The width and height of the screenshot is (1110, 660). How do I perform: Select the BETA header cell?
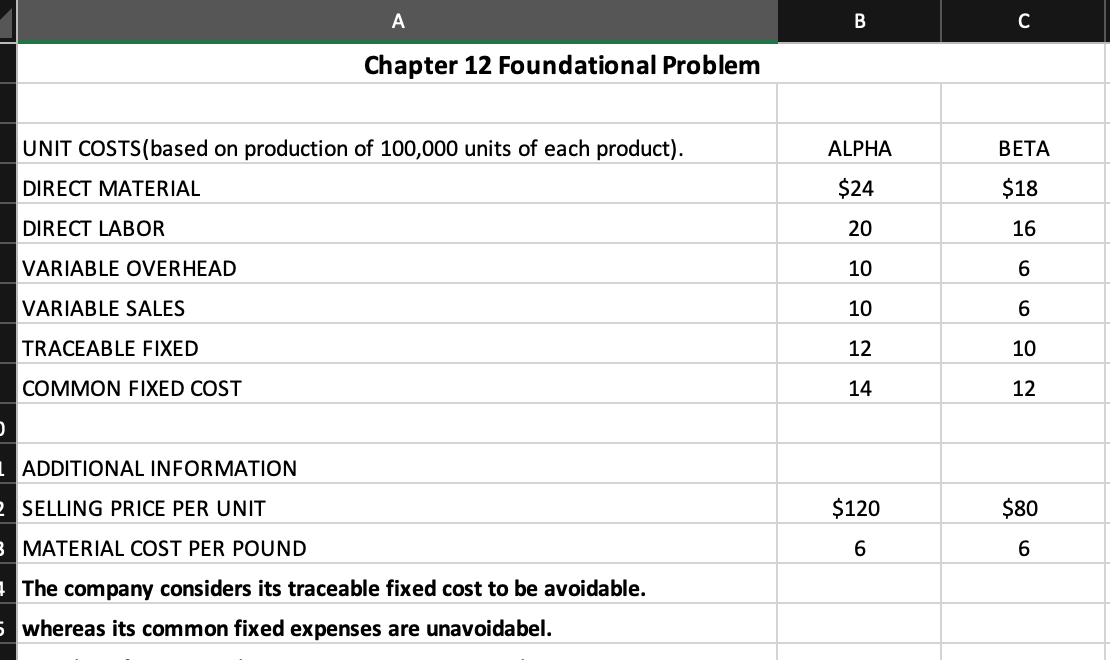pyautogui.click(x=1023, y=148)
